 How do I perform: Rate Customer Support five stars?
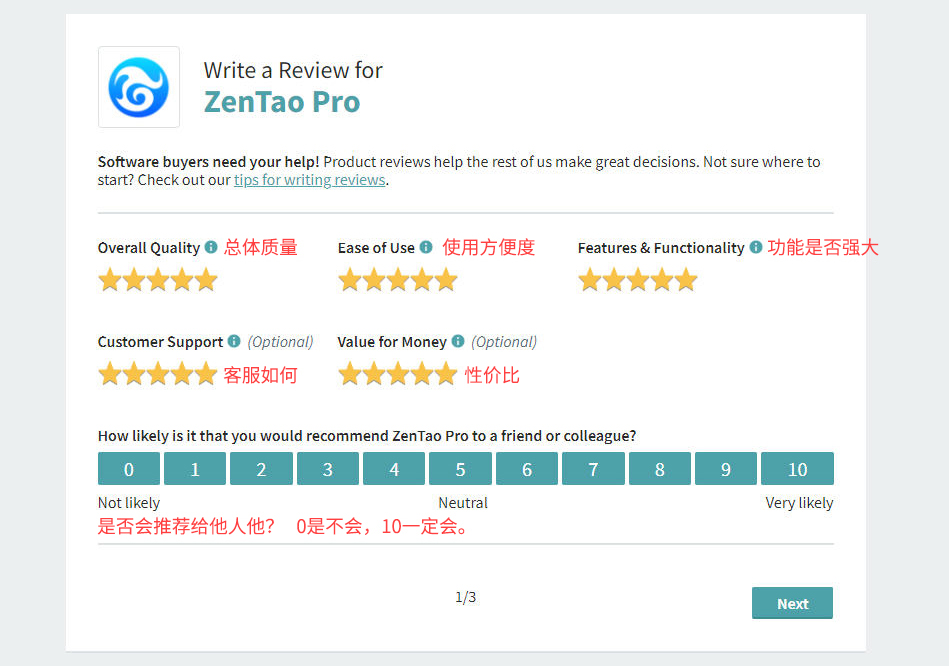pyautogui.click(x=206, y=374)
